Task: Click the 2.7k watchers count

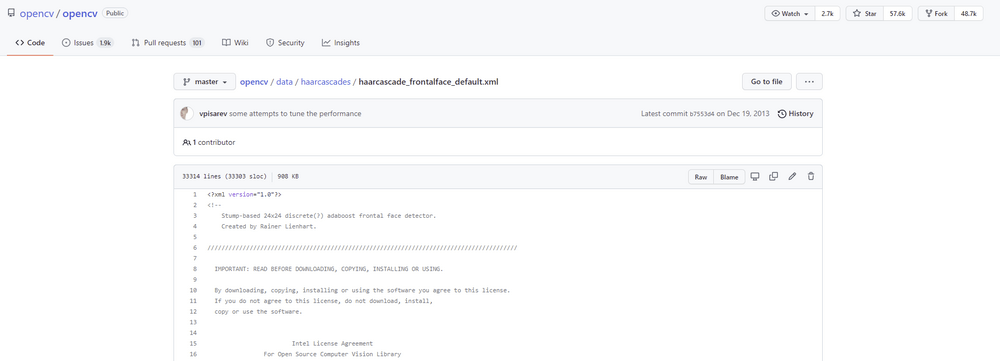Action: coord(827,13)
